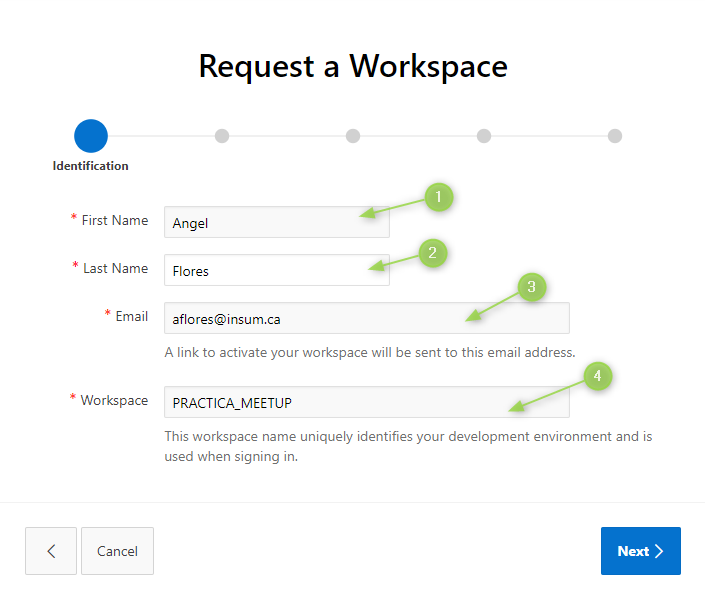705x598 pixels.
Task: Click the green annotation badge numbered 1
Action: pyautogui.click(x=438, y=197)
